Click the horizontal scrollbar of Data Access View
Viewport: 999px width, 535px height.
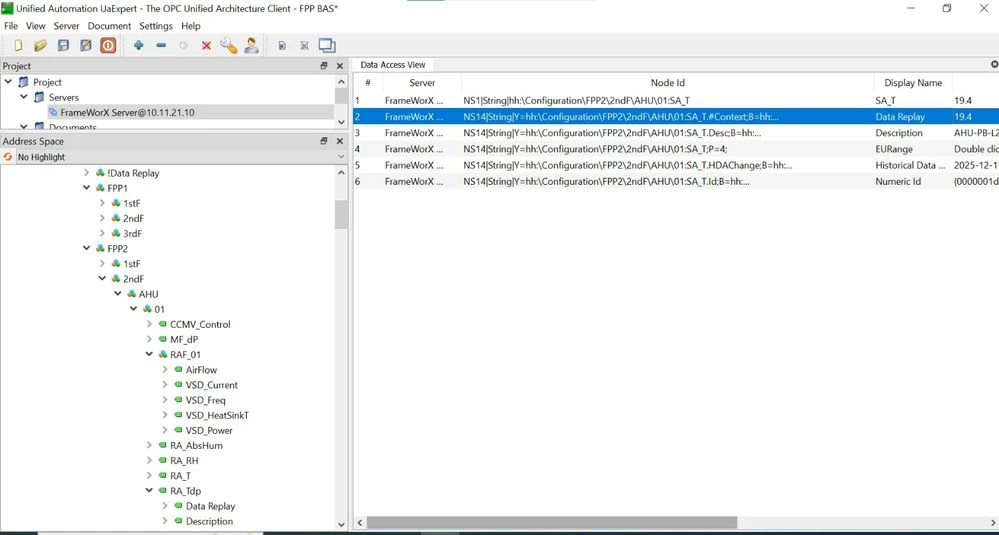[x=552, y=522]
